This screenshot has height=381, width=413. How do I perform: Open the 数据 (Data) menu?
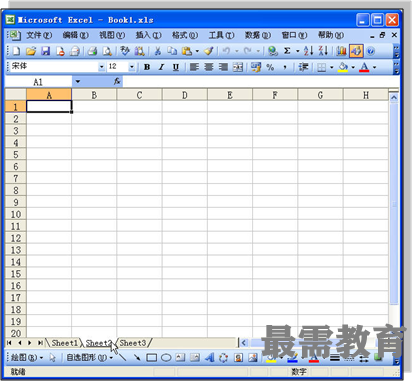point(258,35)
